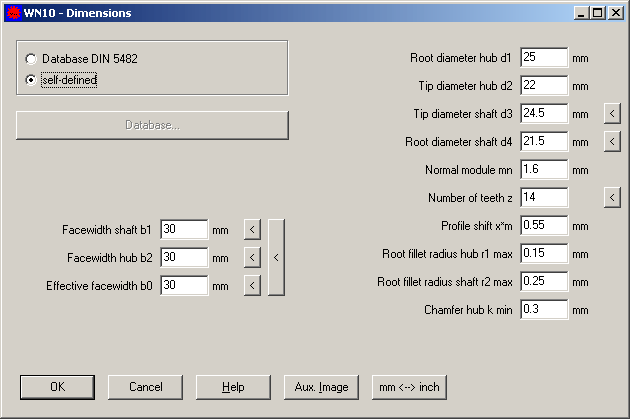Click the Chamfer hub k min field
This screenshot has width=630, height=419.
543,310
